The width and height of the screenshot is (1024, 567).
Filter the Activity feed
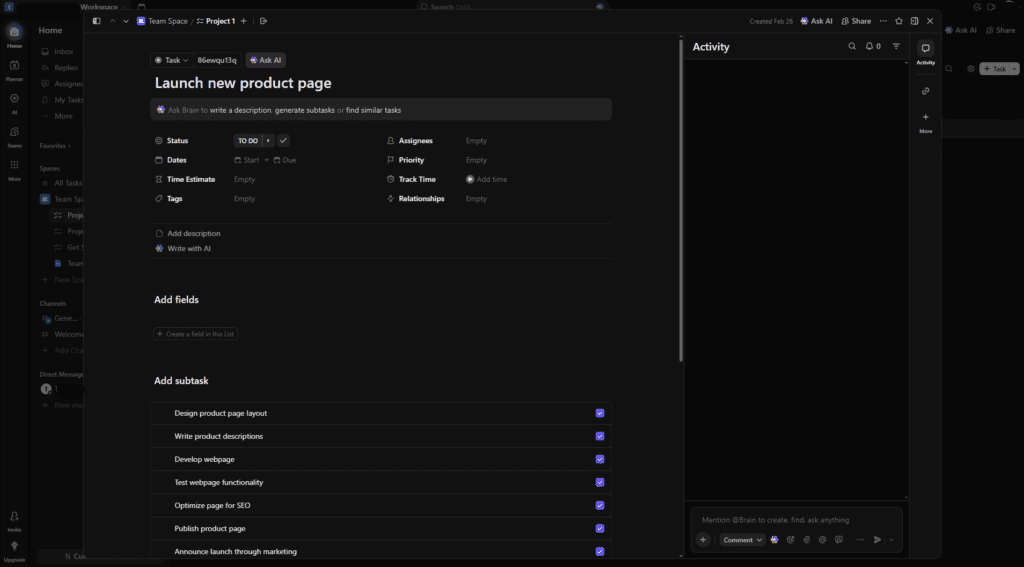tap(896, 46)
